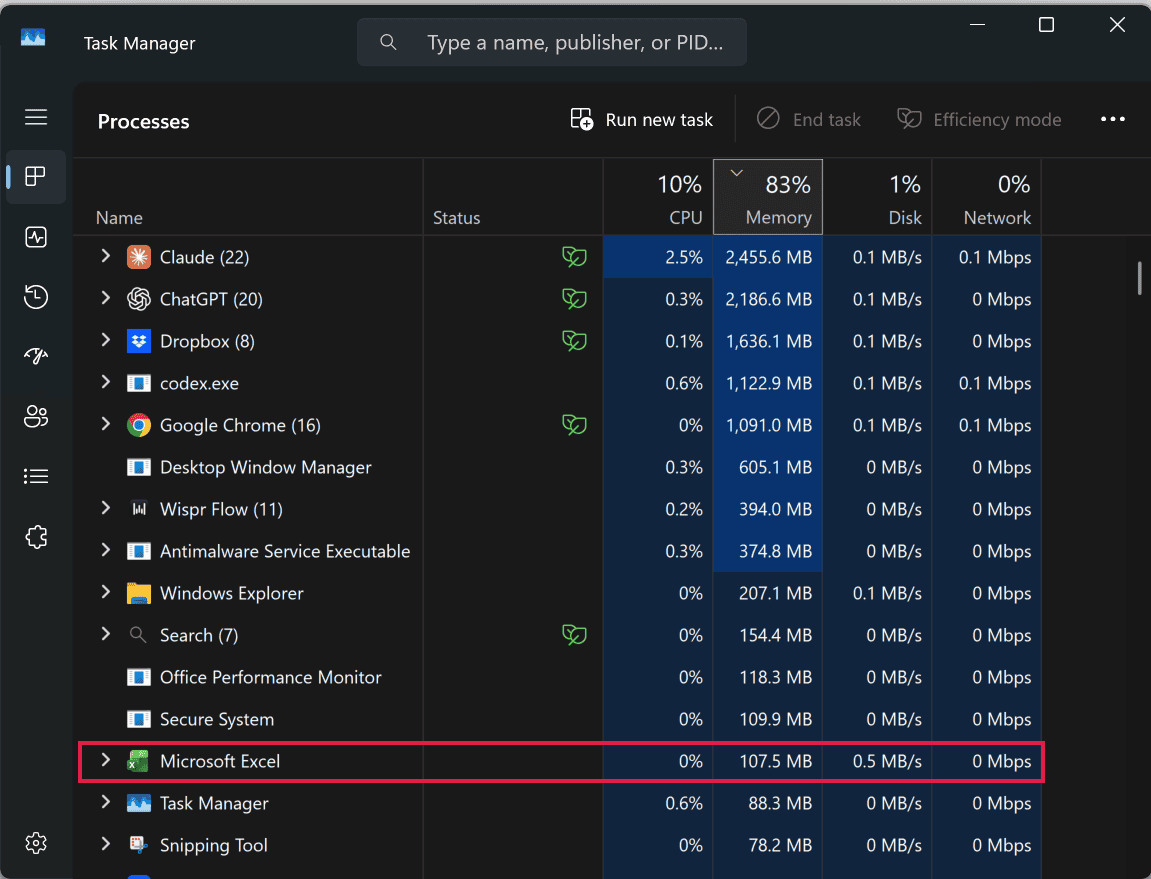
Task: Sort processes by the Network column
Action: 987,197
